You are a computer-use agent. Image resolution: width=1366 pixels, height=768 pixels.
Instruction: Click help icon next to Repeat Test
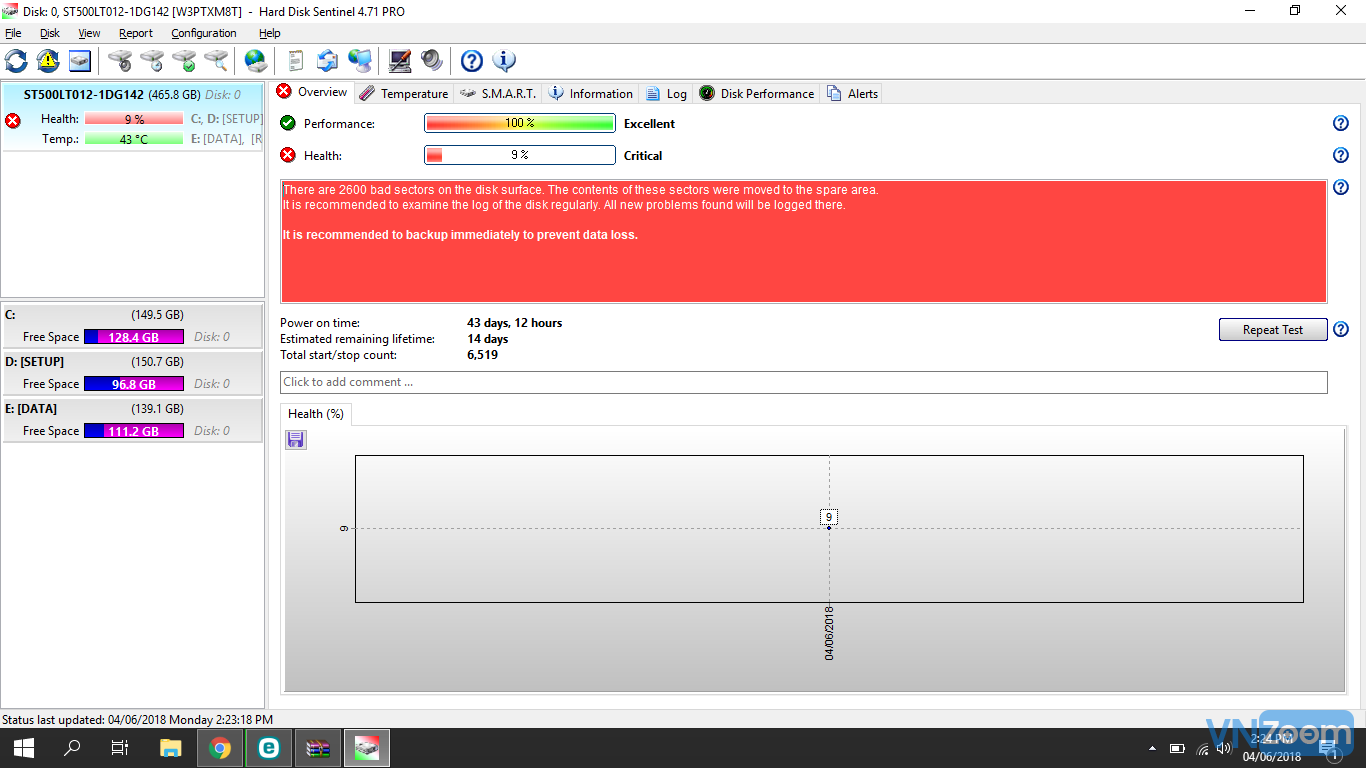coord(1341,329)
